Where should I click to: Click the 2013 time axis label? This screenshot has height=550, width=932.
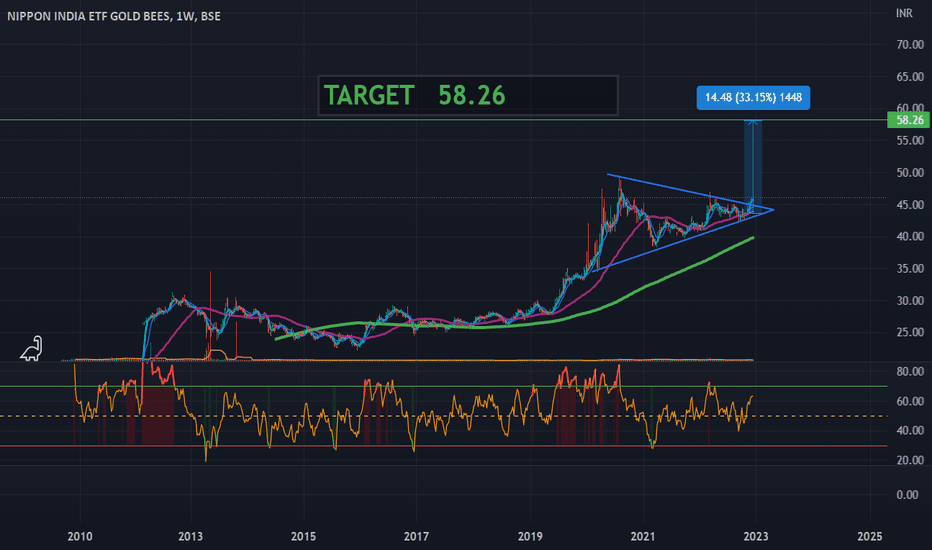[x=190, y=536]
